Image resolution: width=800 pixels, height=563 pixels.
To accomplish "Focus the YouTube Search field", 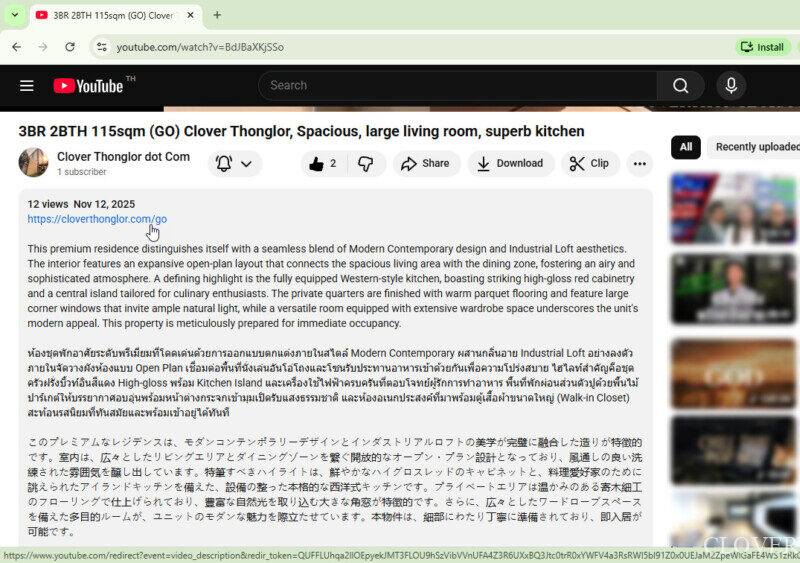I will pyautogui.click(x=458, y=86).
